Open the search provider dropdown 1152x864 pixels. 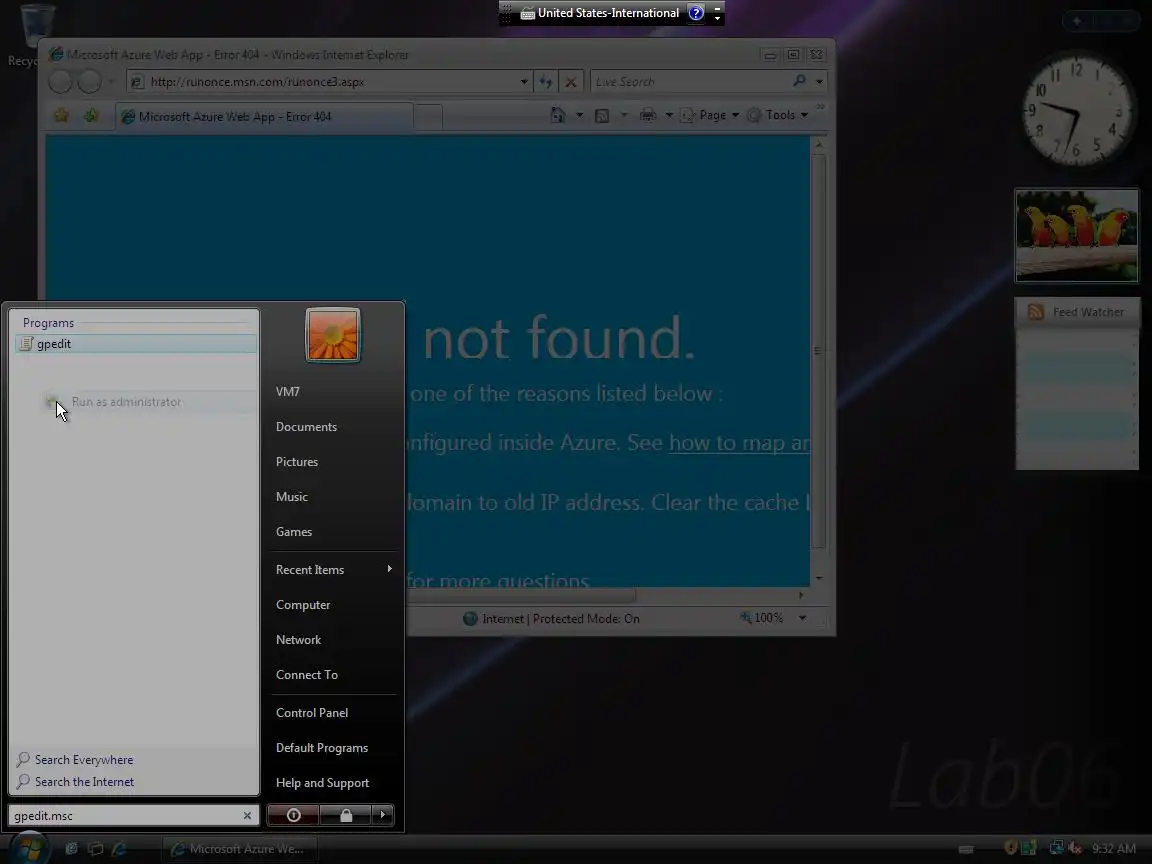point(819,82)
